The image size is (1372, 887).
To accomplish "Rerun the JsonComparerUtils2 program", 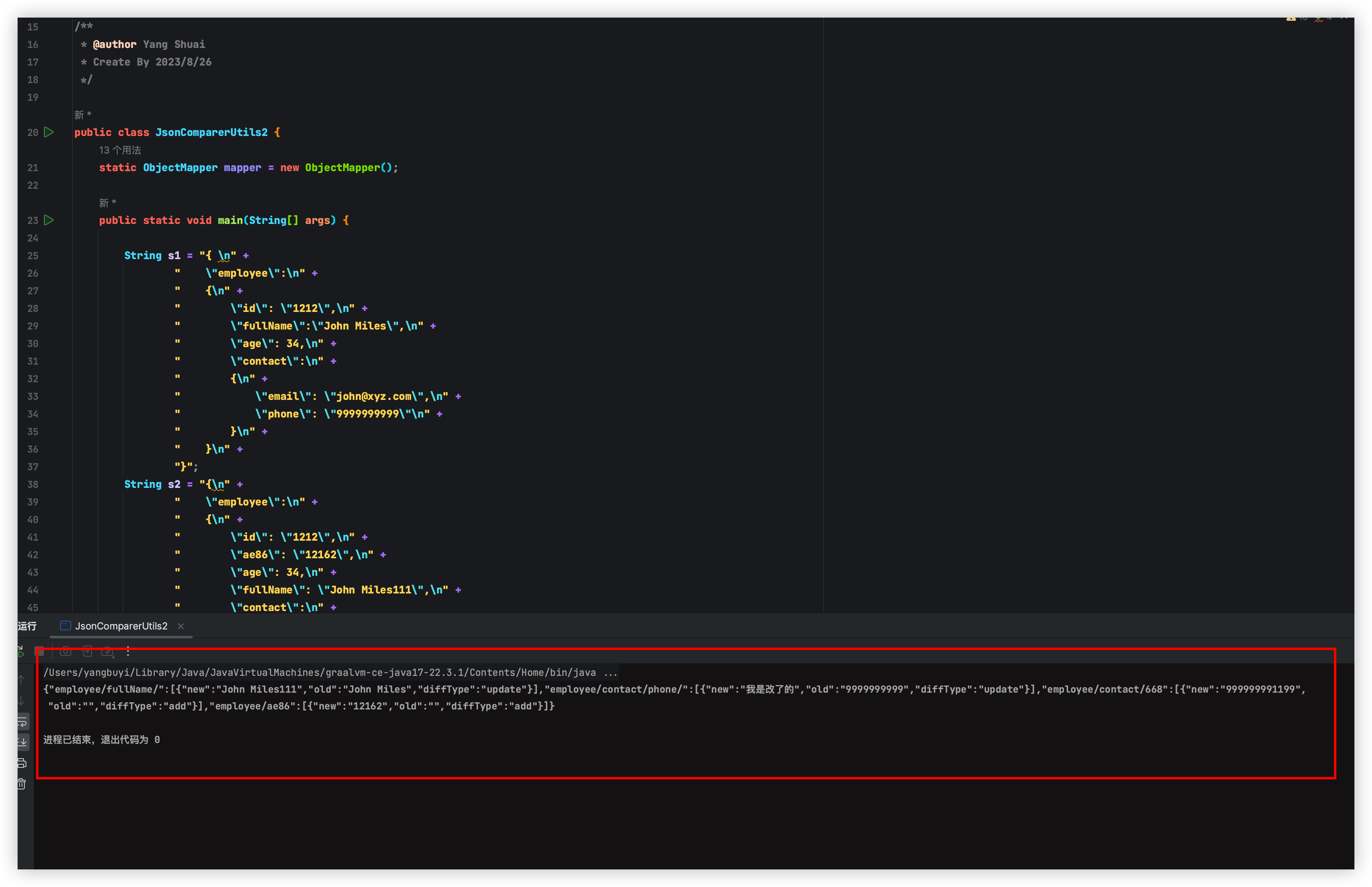I will 21,652.
